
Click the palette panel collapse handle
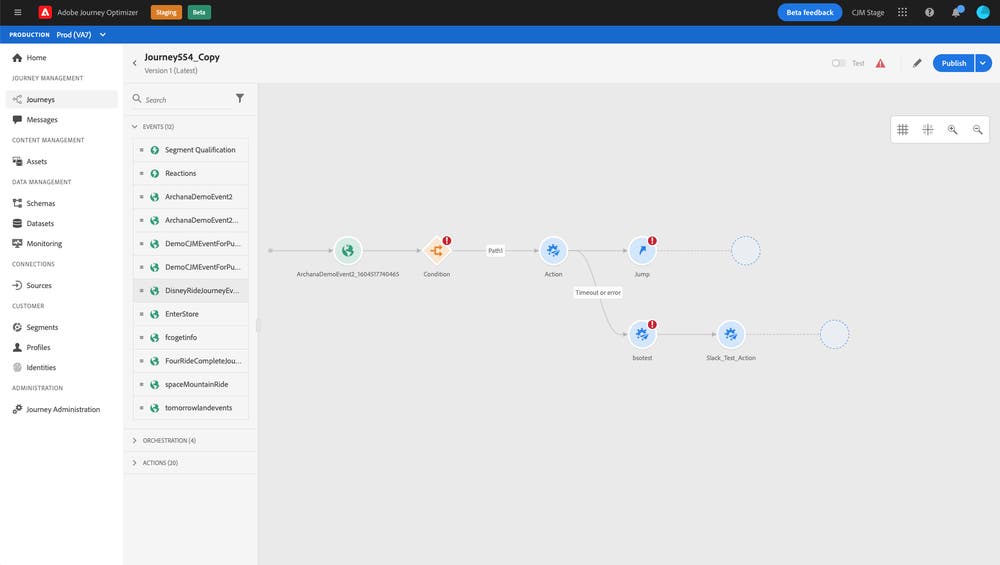258,325
